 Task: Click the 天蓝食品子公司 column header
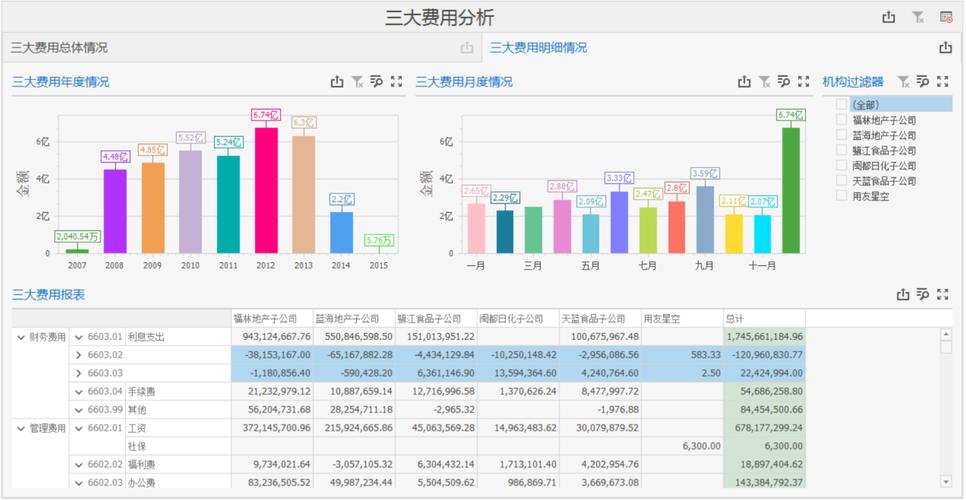[599, 319]
